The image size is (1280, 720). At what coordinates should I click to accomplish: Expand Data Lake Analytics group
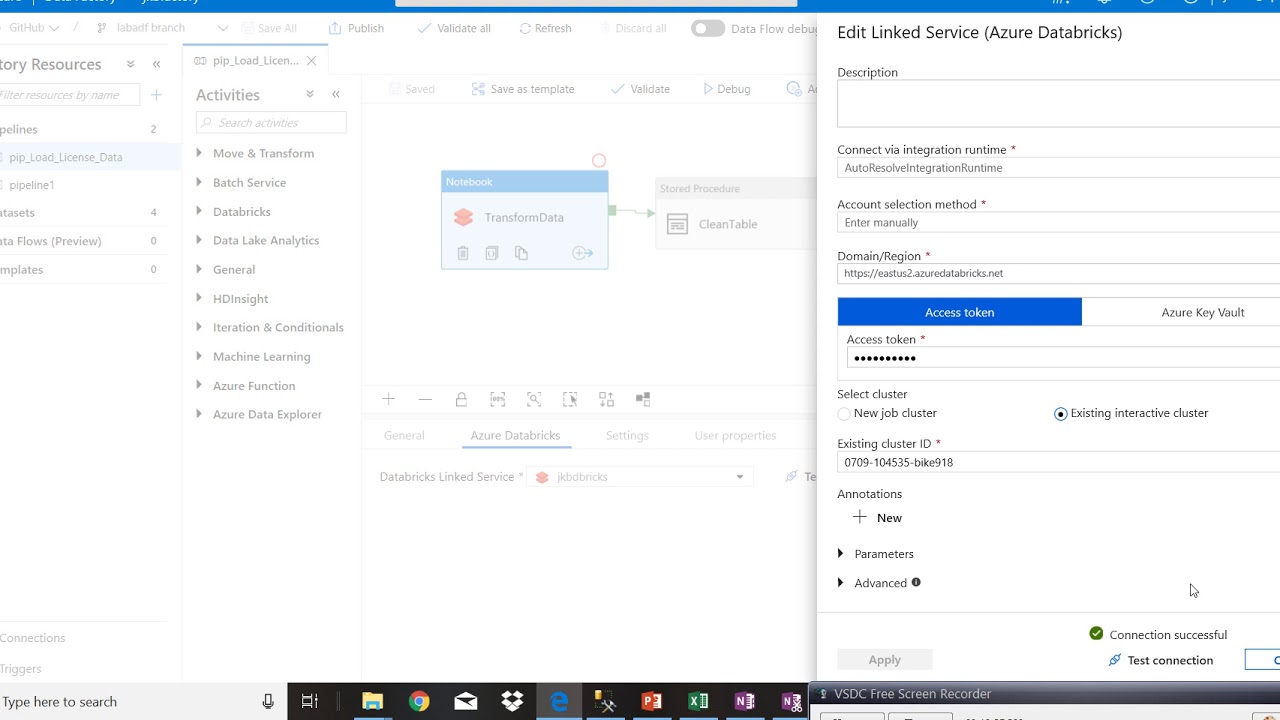(199, 240)
